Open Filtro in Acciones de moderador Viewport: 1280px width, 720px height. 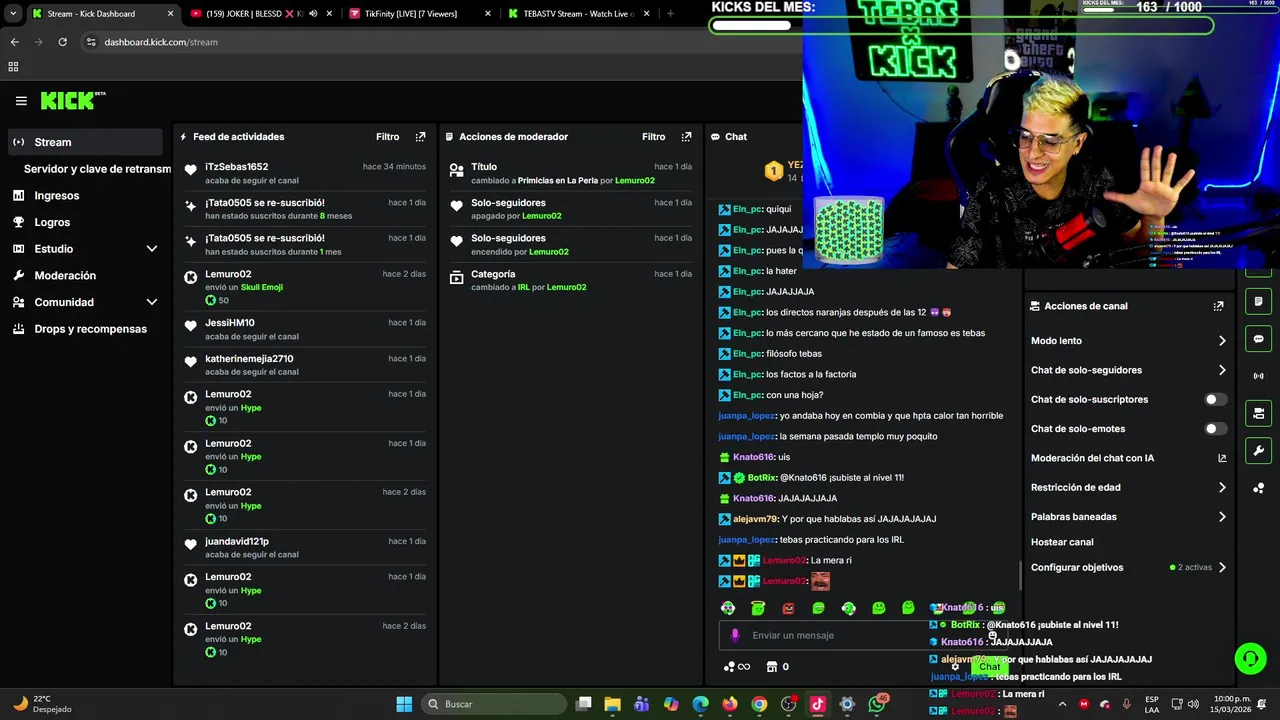[x=654, y=137]
